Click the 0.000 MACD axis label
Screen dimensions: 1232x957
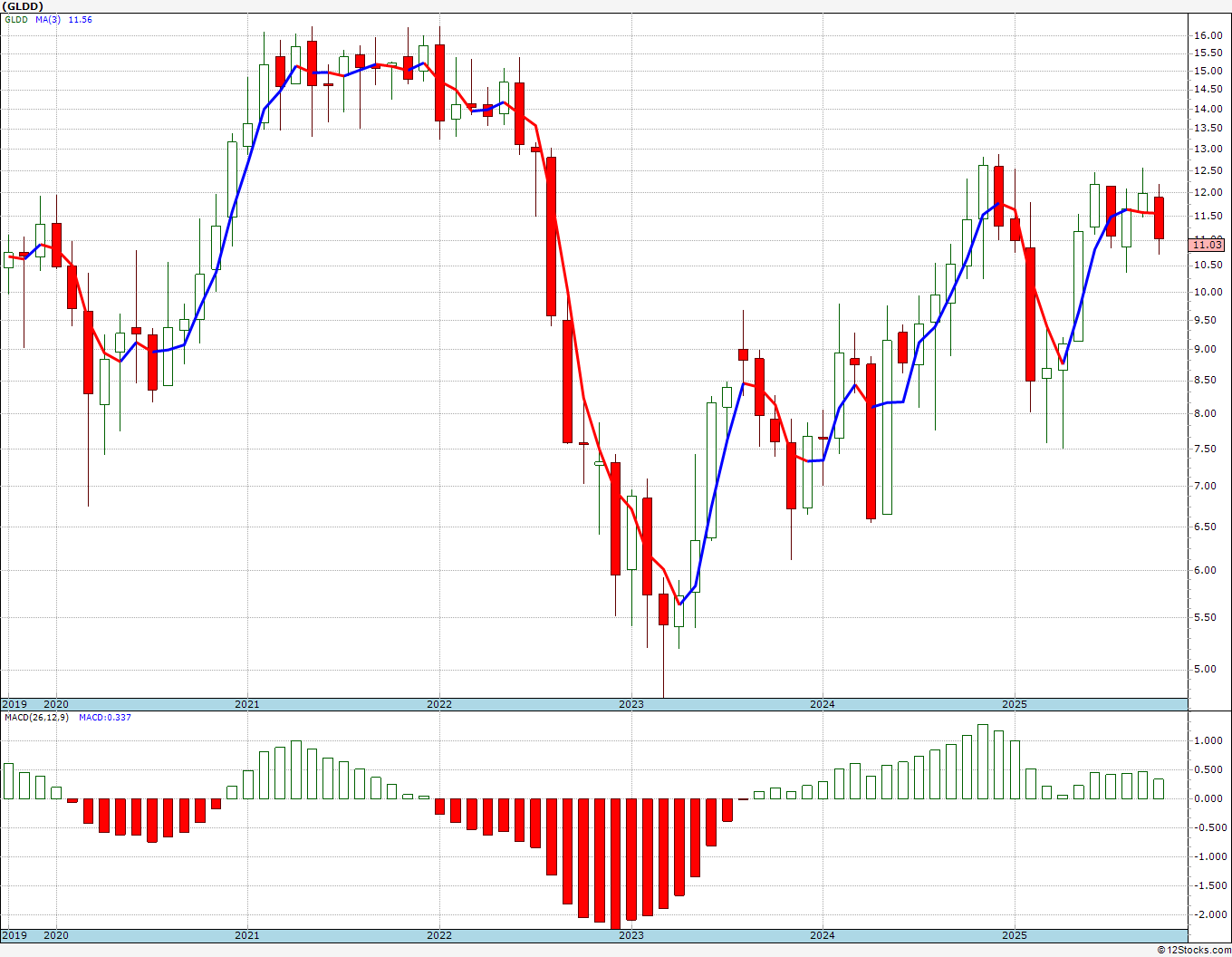pos(1208,798)
